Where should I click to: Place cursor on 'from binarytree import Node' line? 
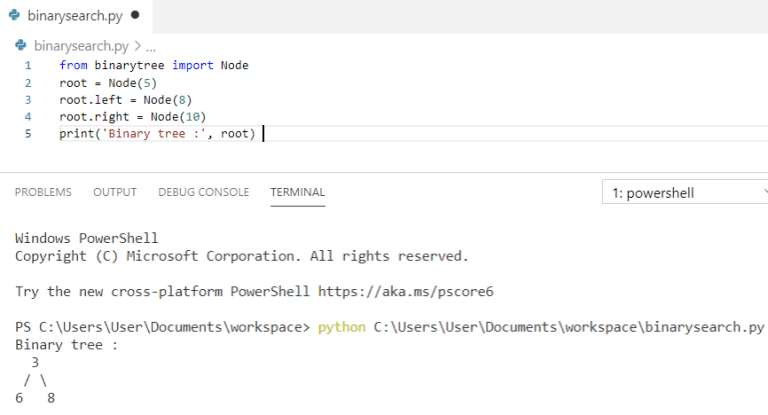154,65
